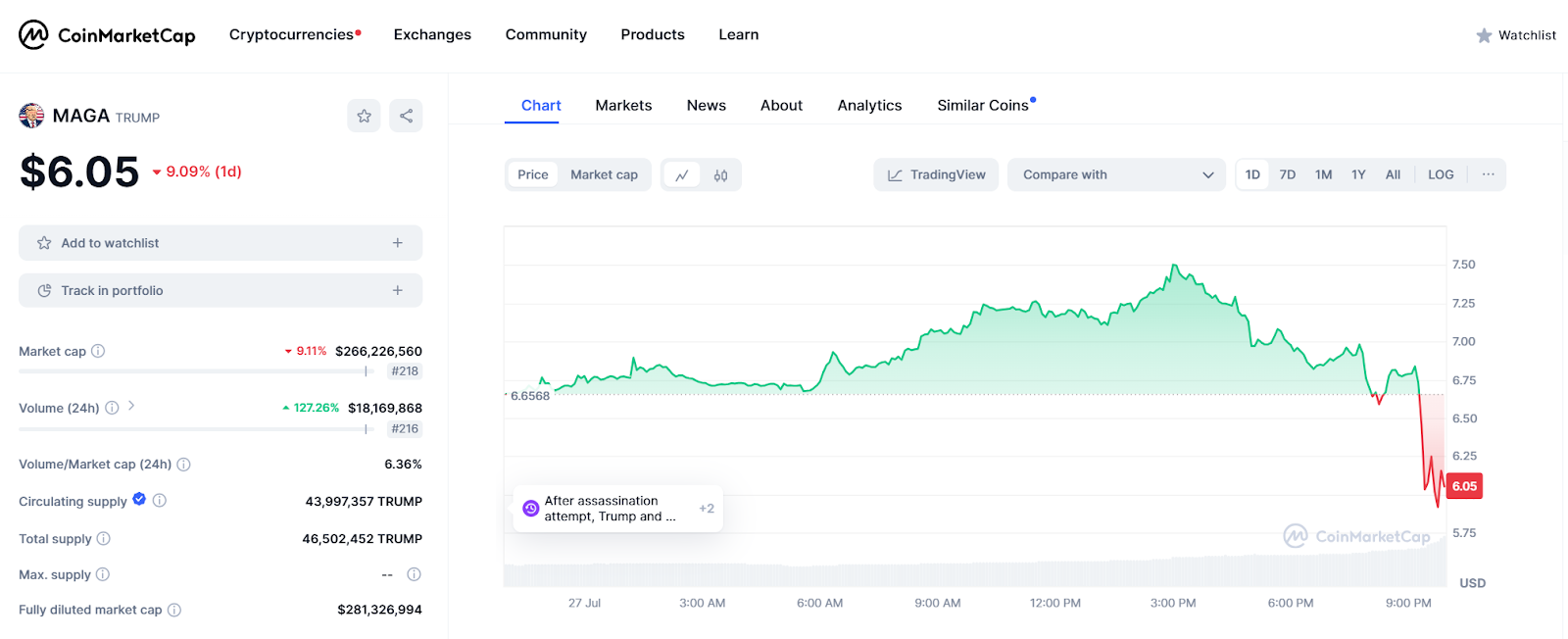Open the Volume (24h) info icon
The width and height of the screenshot is (1568, 639).
click(112, 408)
